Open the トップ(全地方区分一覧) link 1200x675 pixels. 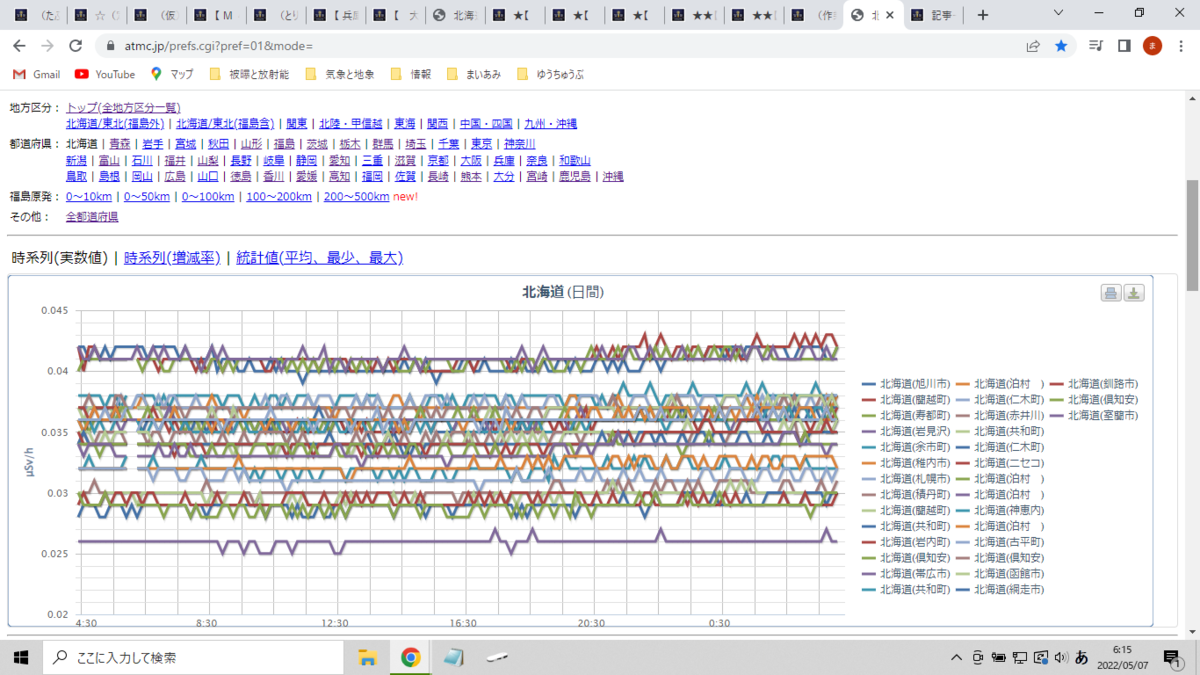(x=123, y=108)
